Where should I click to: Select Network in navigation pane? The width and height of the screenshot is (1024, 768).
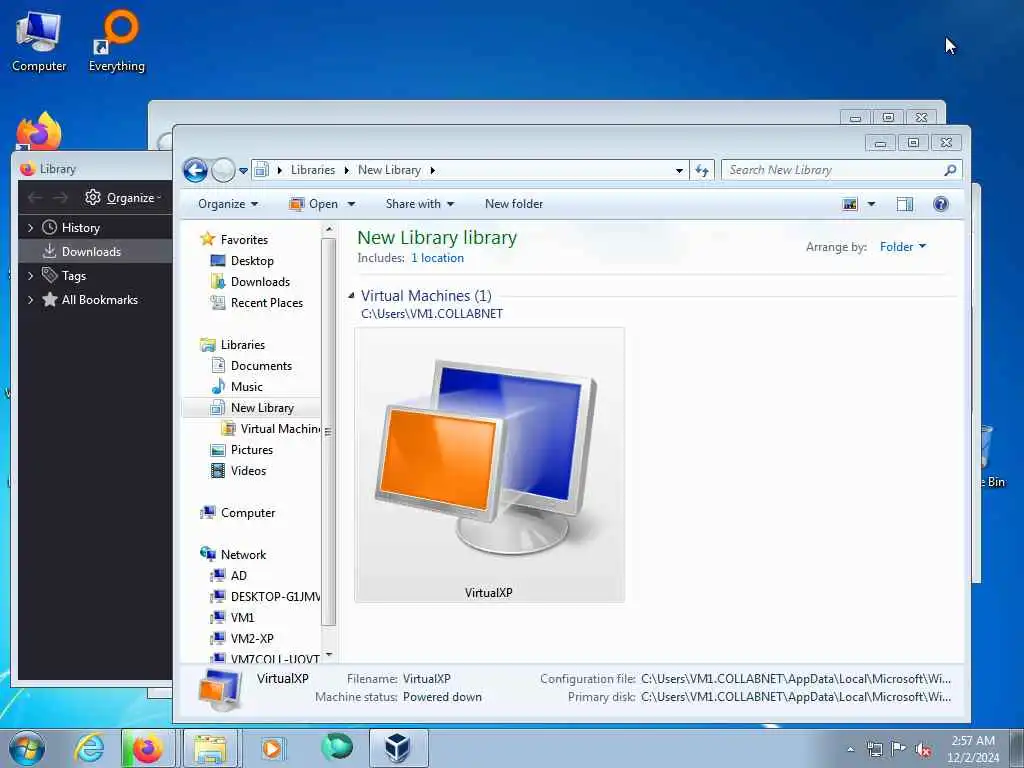243,554
